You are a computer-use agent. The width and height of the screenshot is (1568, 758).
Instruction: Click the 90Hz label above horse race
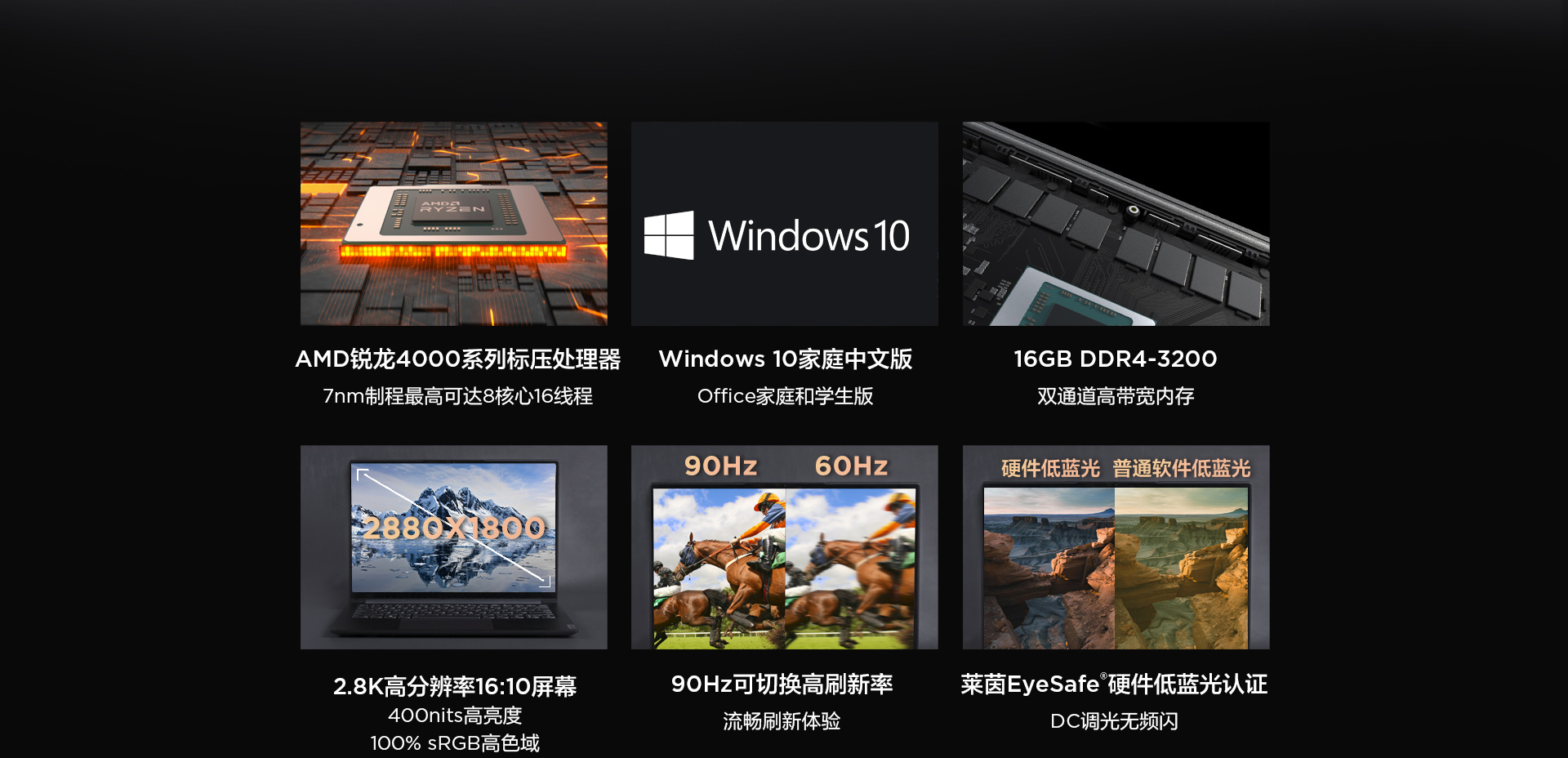721,466
